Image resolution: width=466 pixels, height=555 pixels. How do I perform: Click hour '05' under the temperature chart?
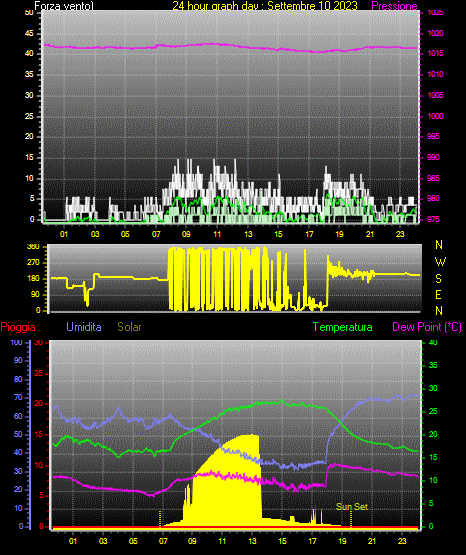[x=133, y=541]
